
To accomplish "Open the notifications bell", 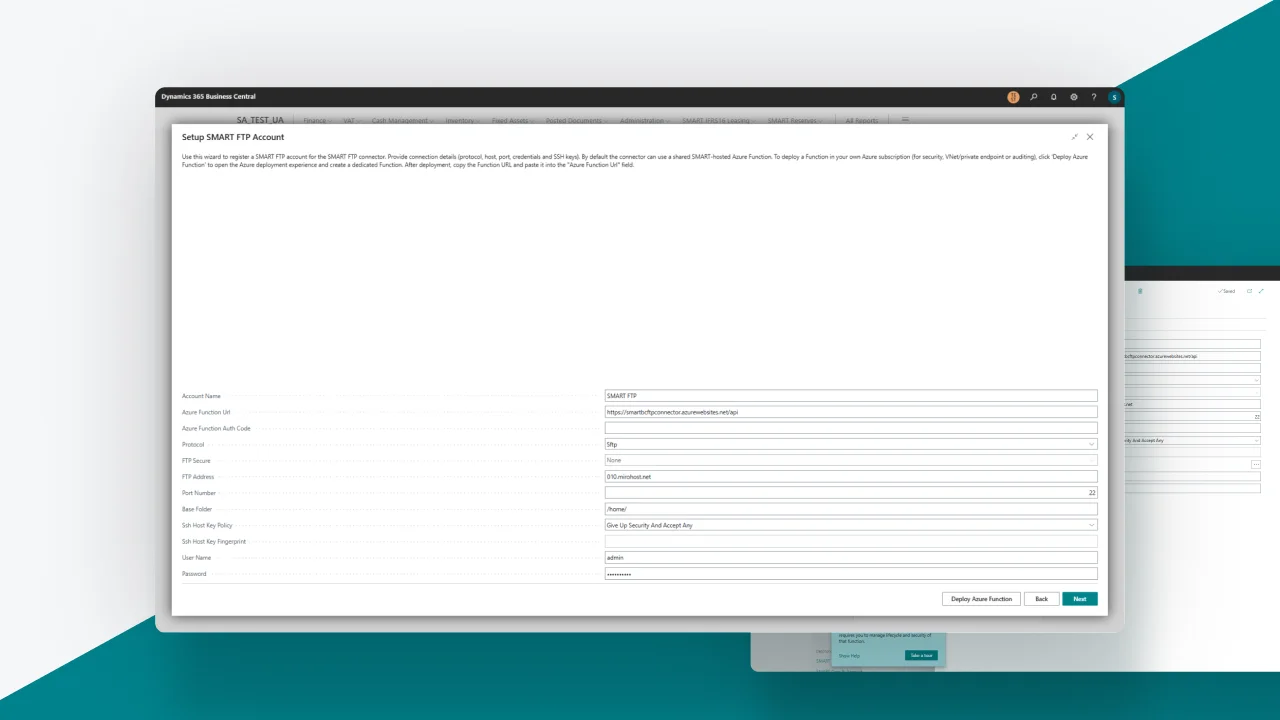I will point(1053,97).
